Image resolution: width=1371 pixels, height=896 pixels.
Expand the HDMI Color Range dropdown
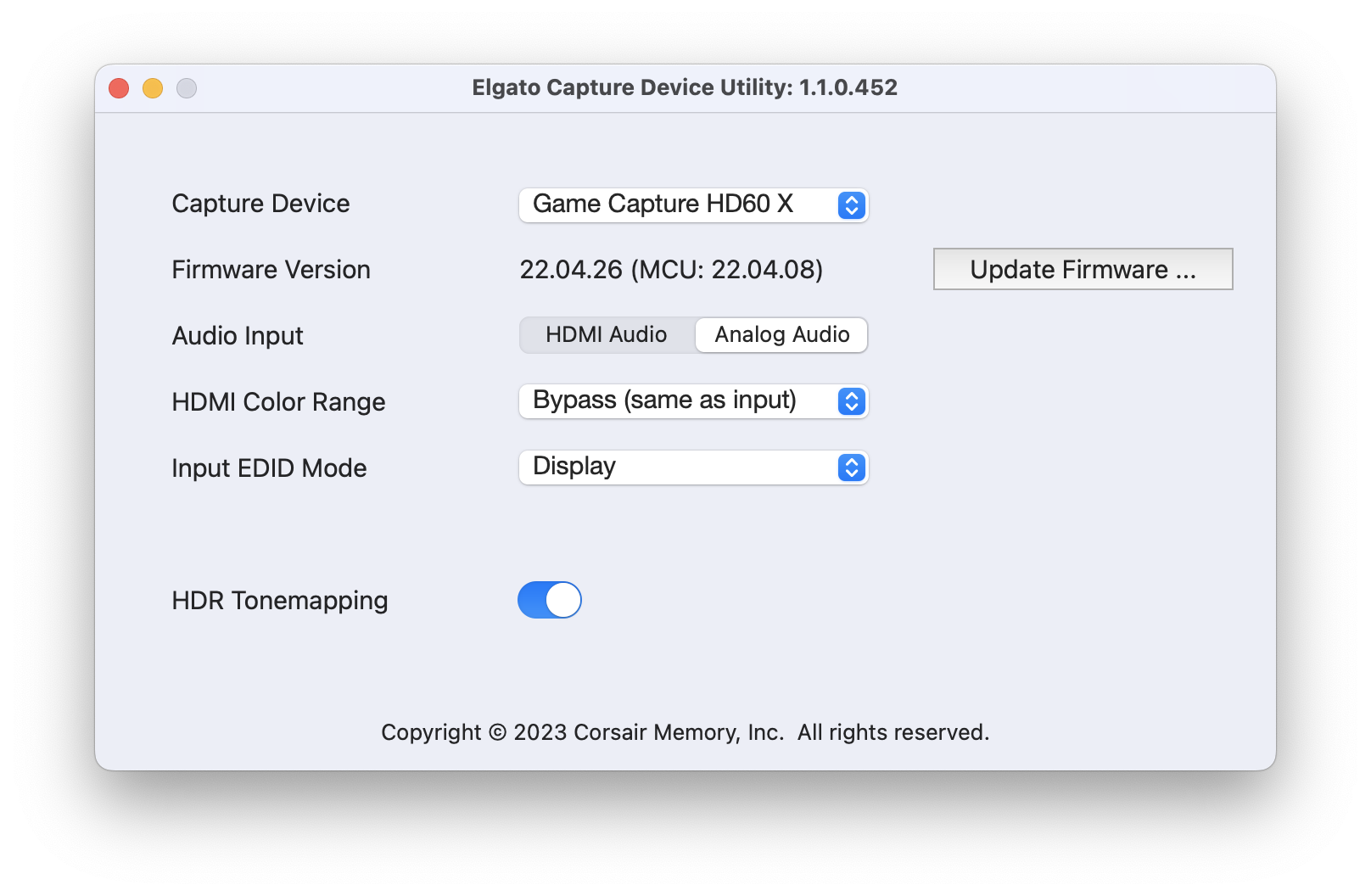693,401
